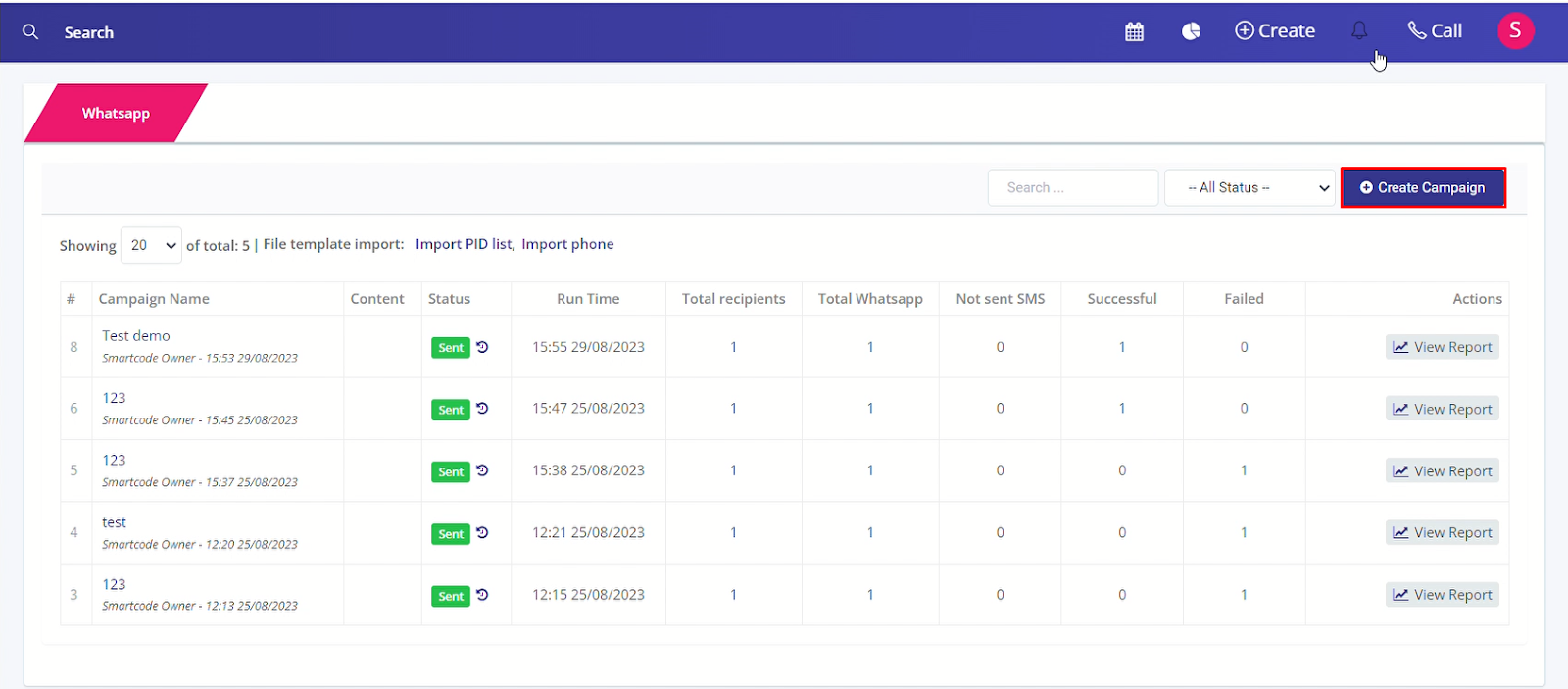Open the Import phone link
Viewport: 1568px width, 689px height.
pos(567,244)
